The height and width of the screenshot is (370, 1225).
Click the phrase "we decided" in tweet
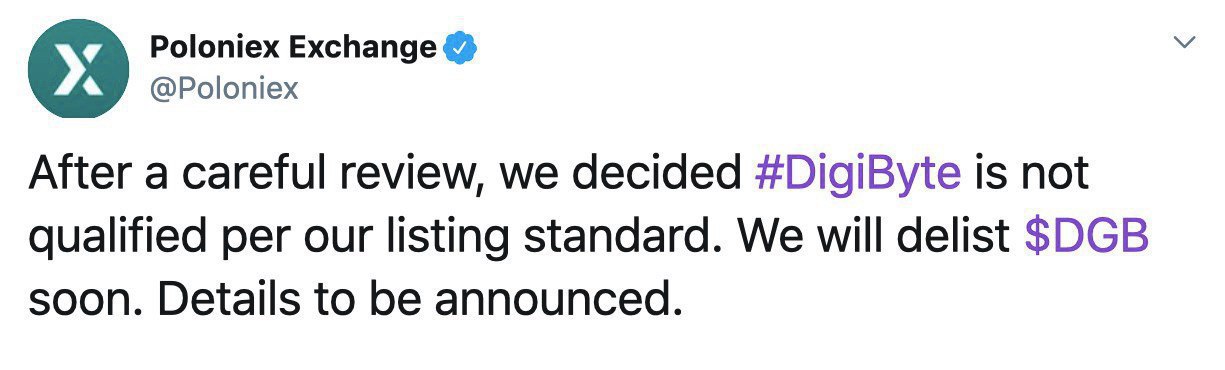tap(617, 174)
